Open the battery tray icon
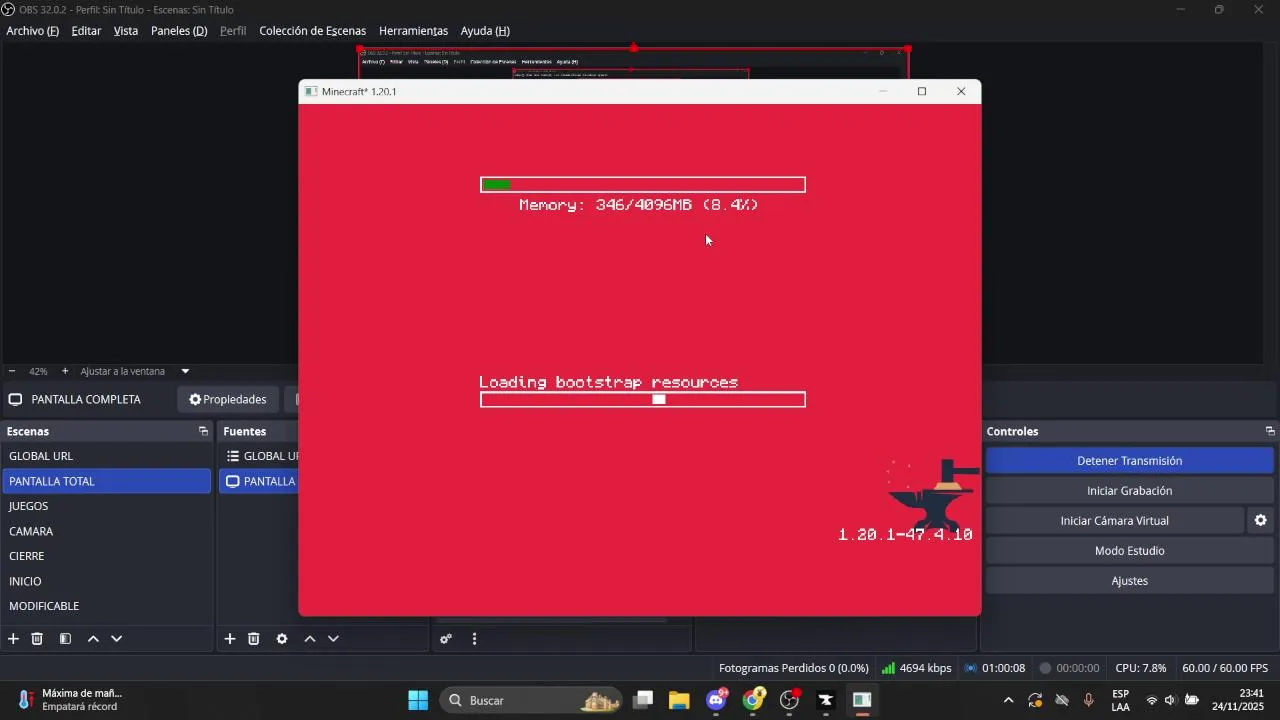The width and height of the screenshot is (1280, 720). [1192, 700]
